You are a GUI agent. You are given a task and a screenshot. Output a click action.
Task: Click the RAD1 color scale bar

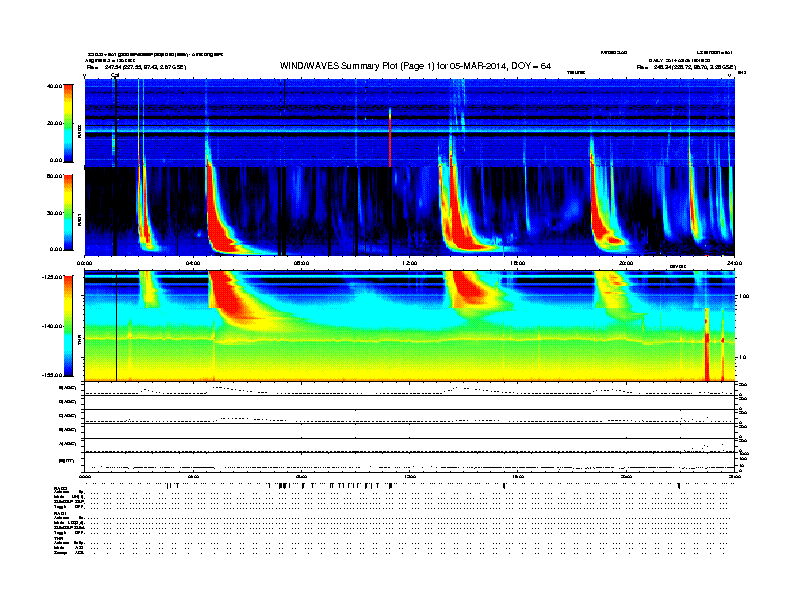(x=68, y=213)
